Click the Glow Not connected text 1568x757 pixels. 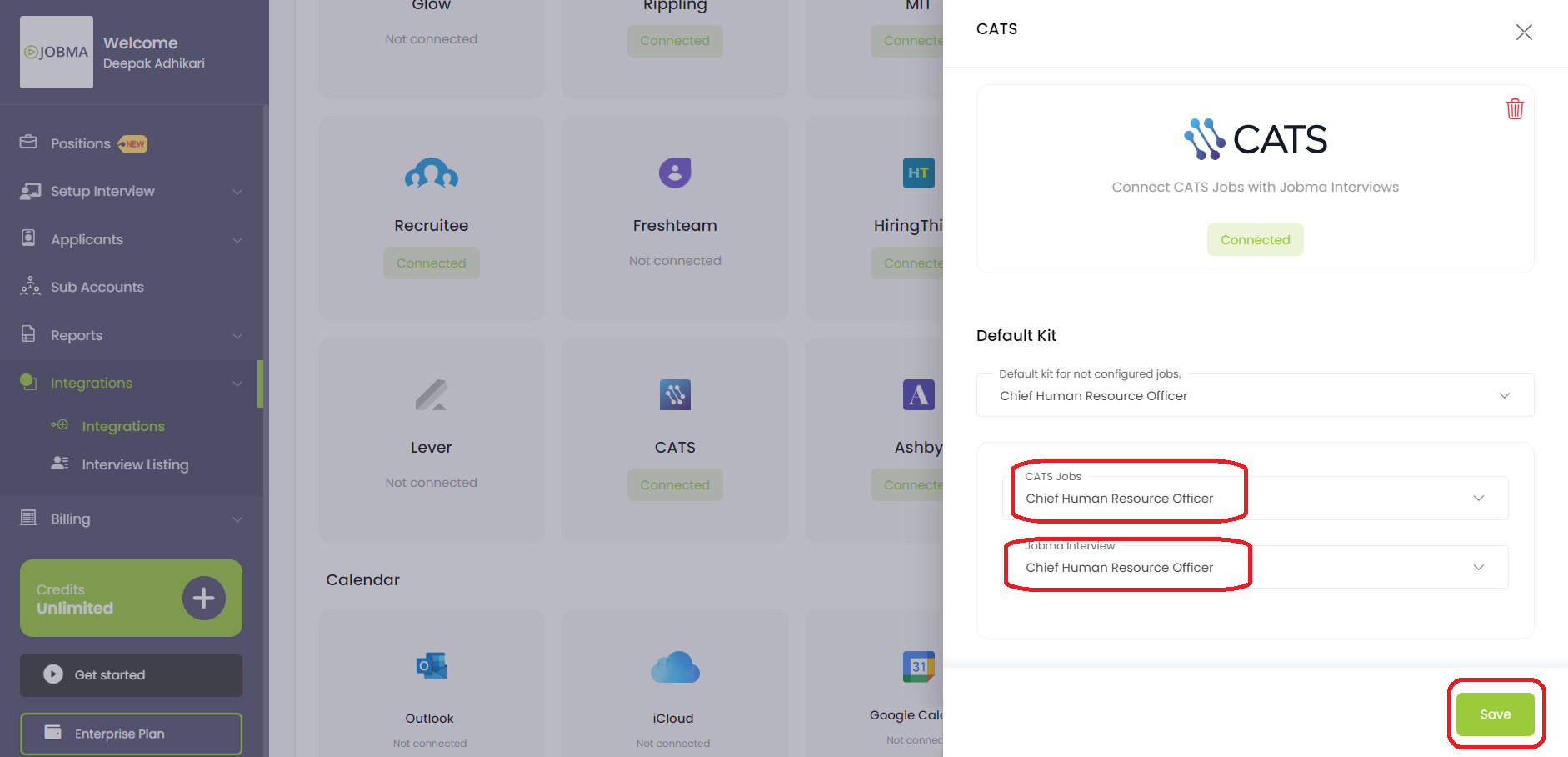(x=432, y=39)
